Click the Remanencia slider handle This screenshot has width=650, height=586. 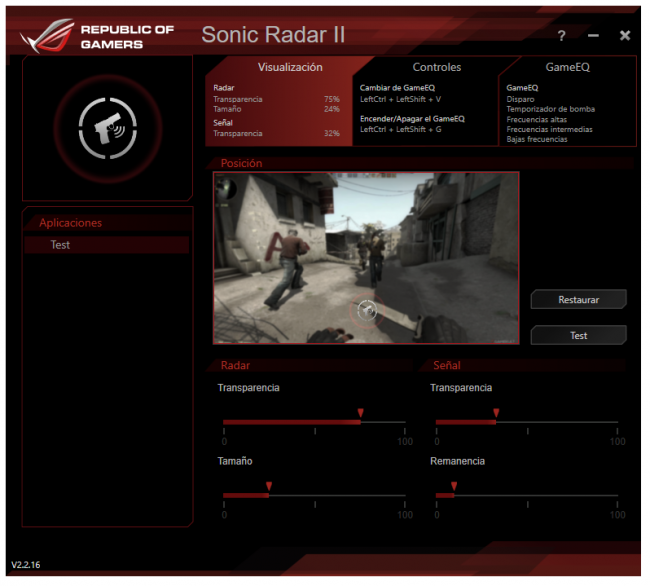tap(454, 488)
